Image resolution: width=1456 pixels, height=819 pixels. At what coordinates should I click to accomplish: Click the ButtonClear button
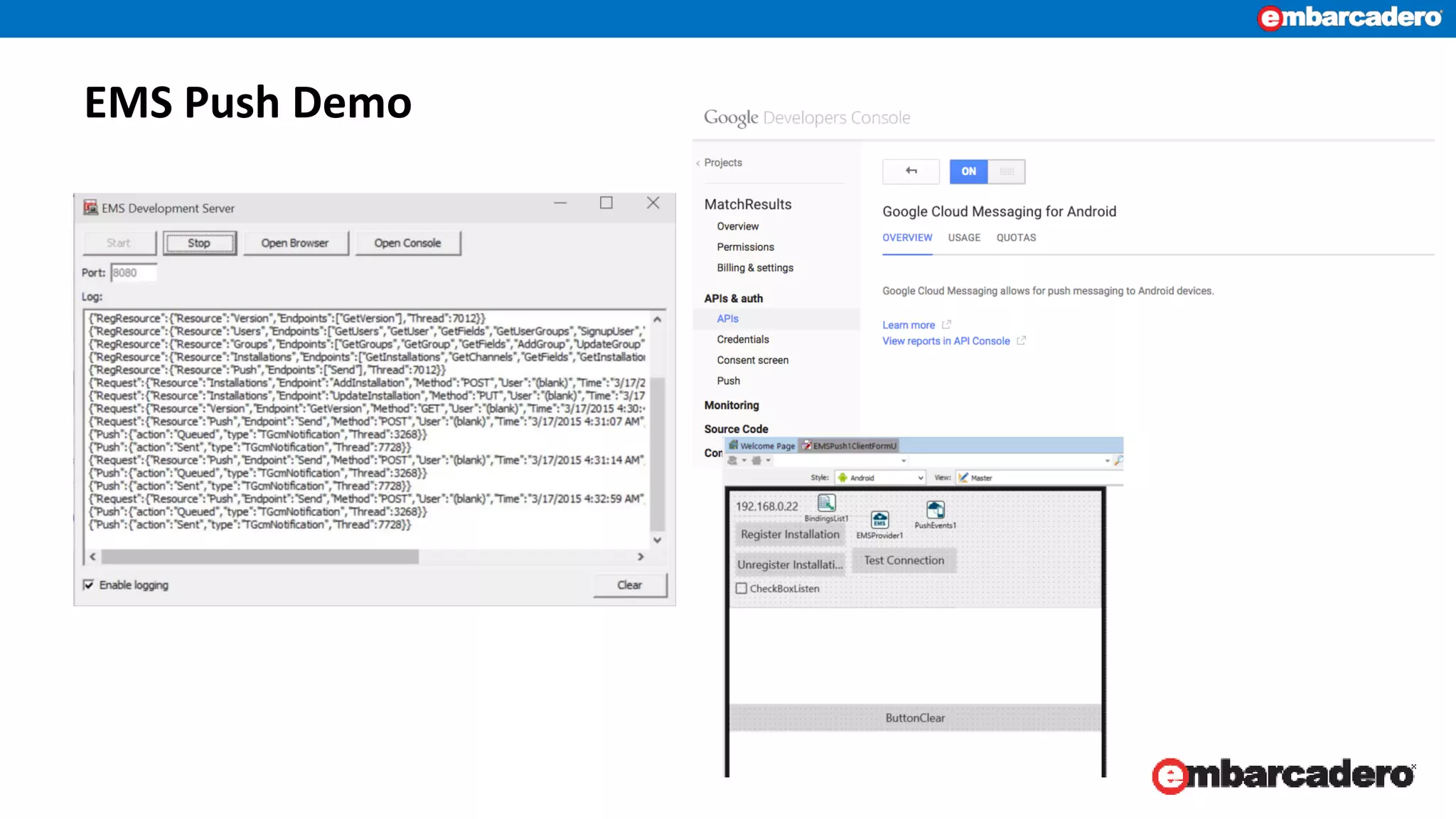point(915,718)
